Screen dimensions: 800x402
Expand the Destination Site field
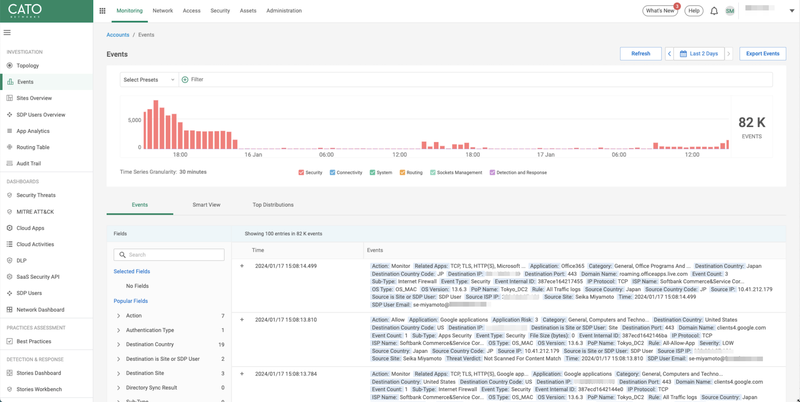point(119,373)
